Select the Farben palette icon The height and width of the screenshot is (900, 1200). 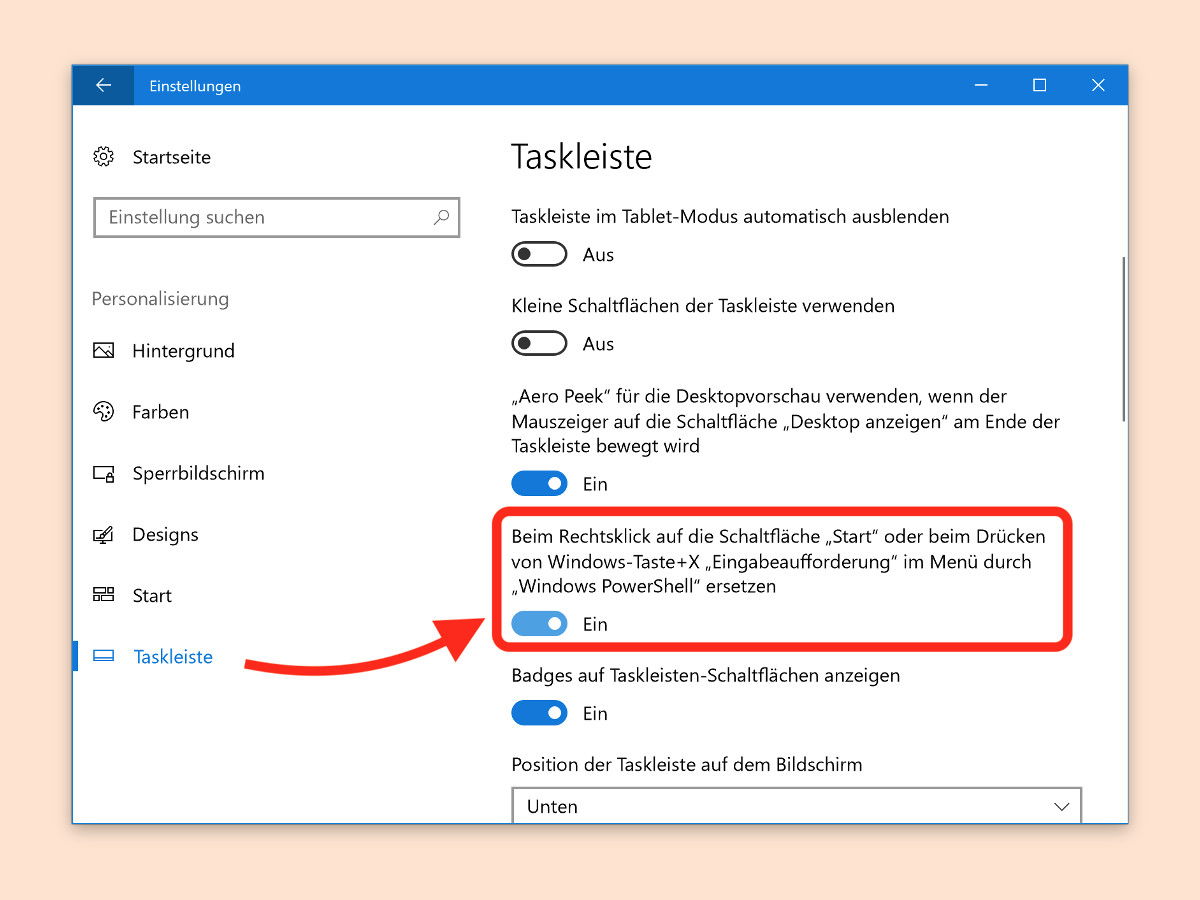103,412
